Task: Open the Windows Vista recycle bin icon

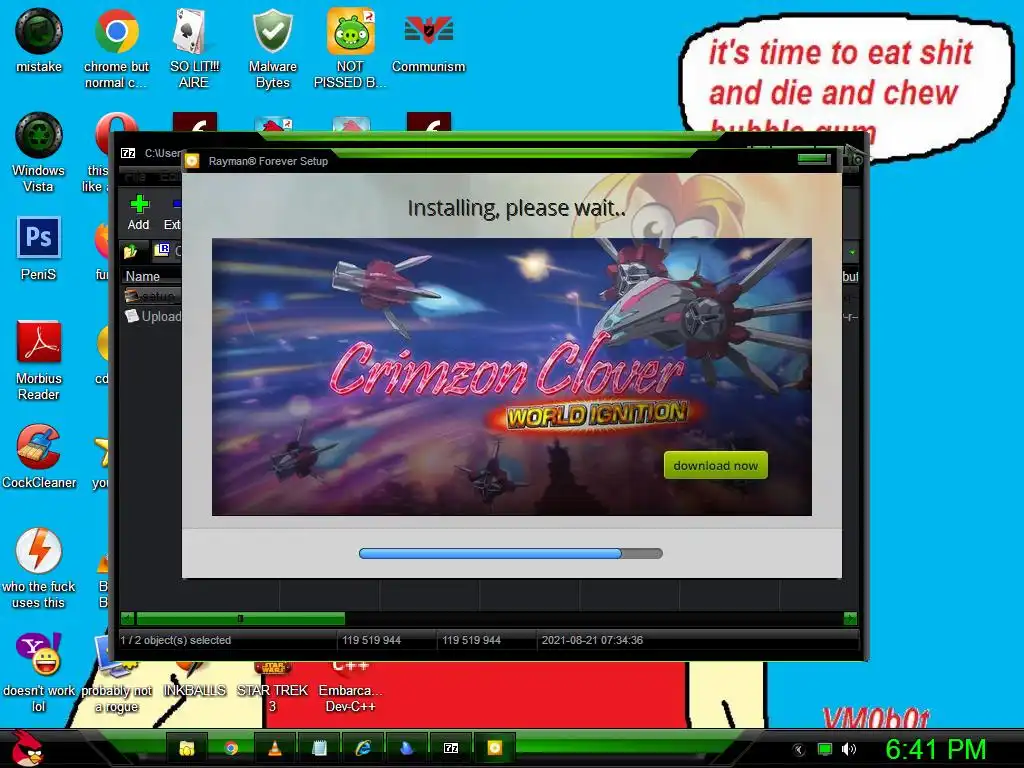Action: [x=39, y=153]
